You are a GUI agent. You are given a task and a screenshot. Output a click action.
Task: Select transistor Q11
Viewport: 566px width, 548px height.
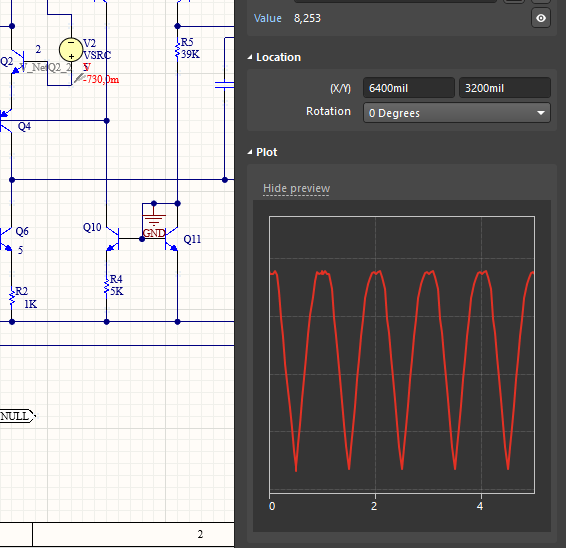pos(171,239)
